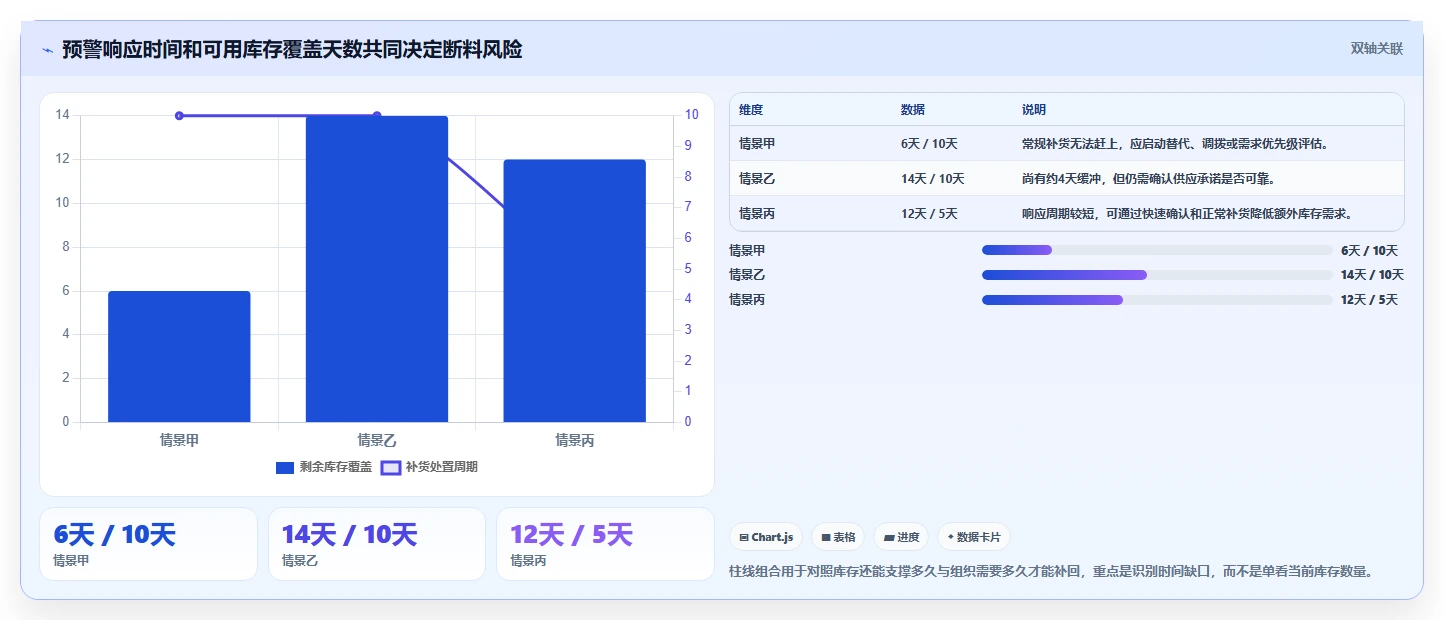The width and height of the screenshot is (1444, 620).
Task: Select the 情景甲 table row cell
Action: click(x=757, y=143)
